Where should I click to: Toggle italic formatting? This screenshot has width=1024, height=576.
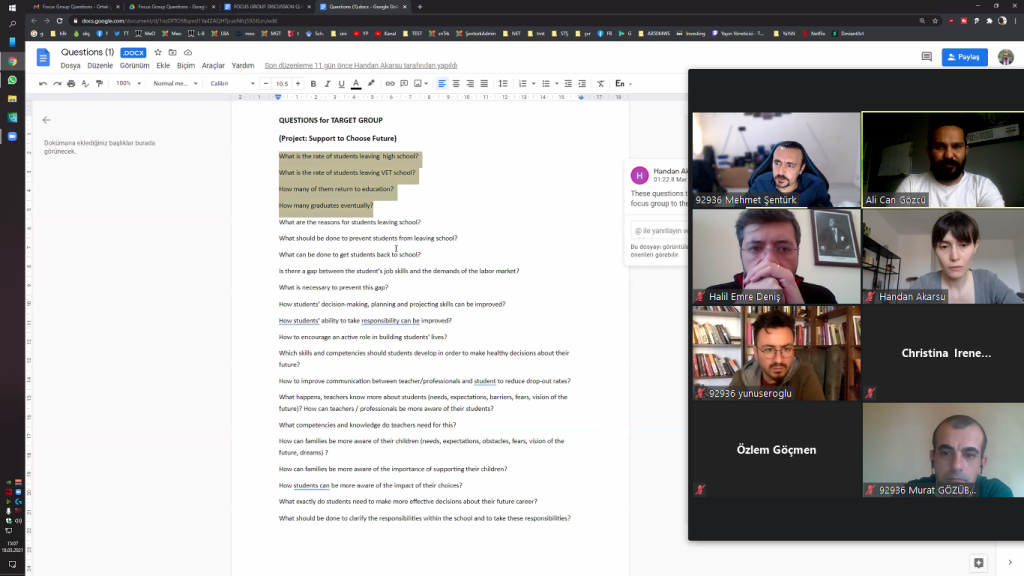(x=327, y=84)
